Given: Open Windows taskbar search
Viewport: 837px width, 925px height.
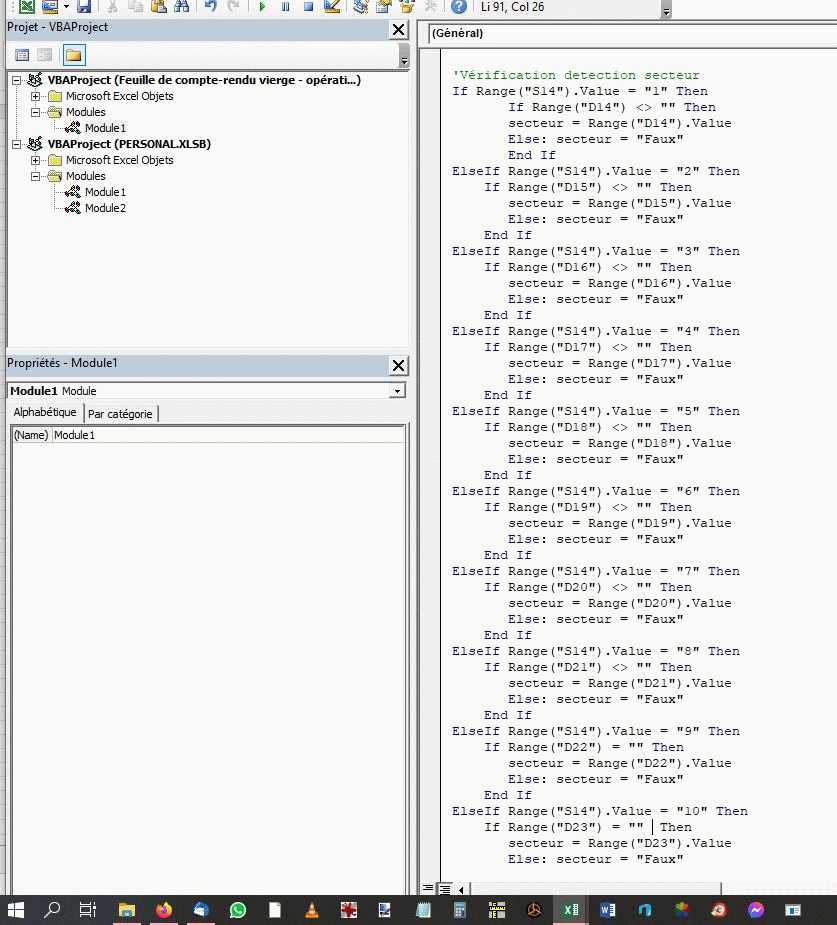Looking at the screenshot, I should coord(52,910).
